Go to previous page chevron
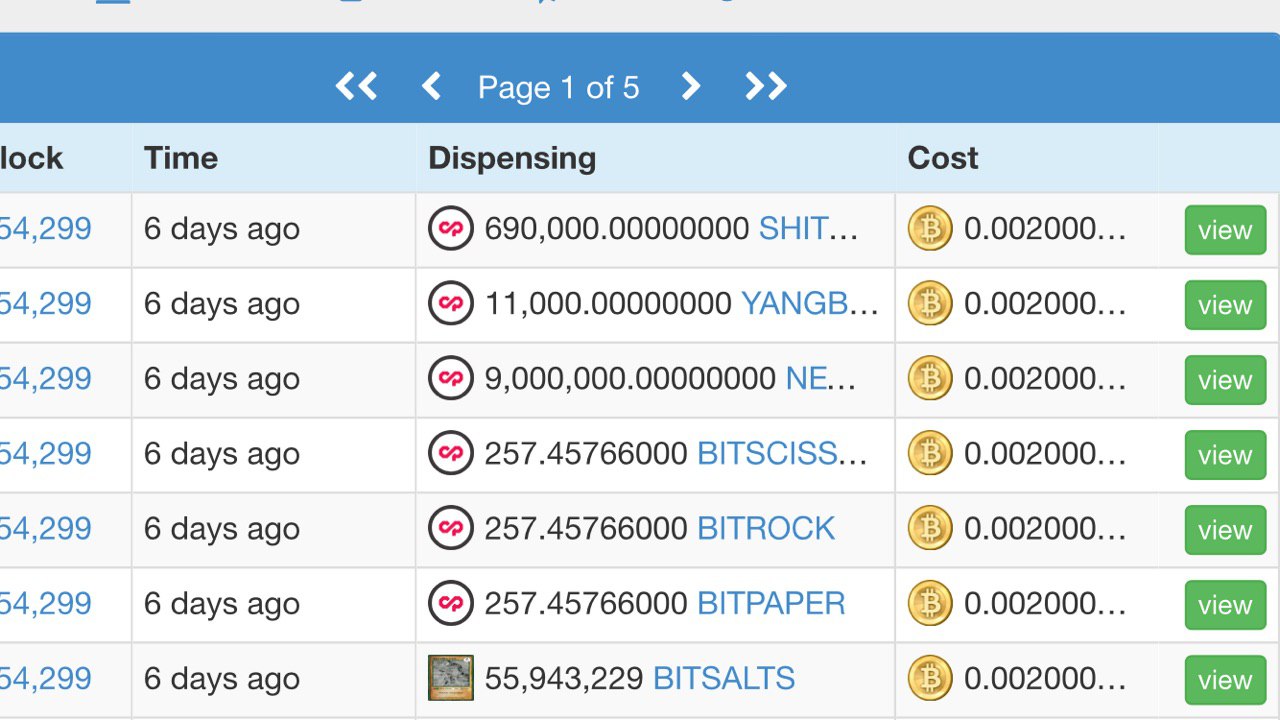1280x720 pixels. [x=431, y=87]
